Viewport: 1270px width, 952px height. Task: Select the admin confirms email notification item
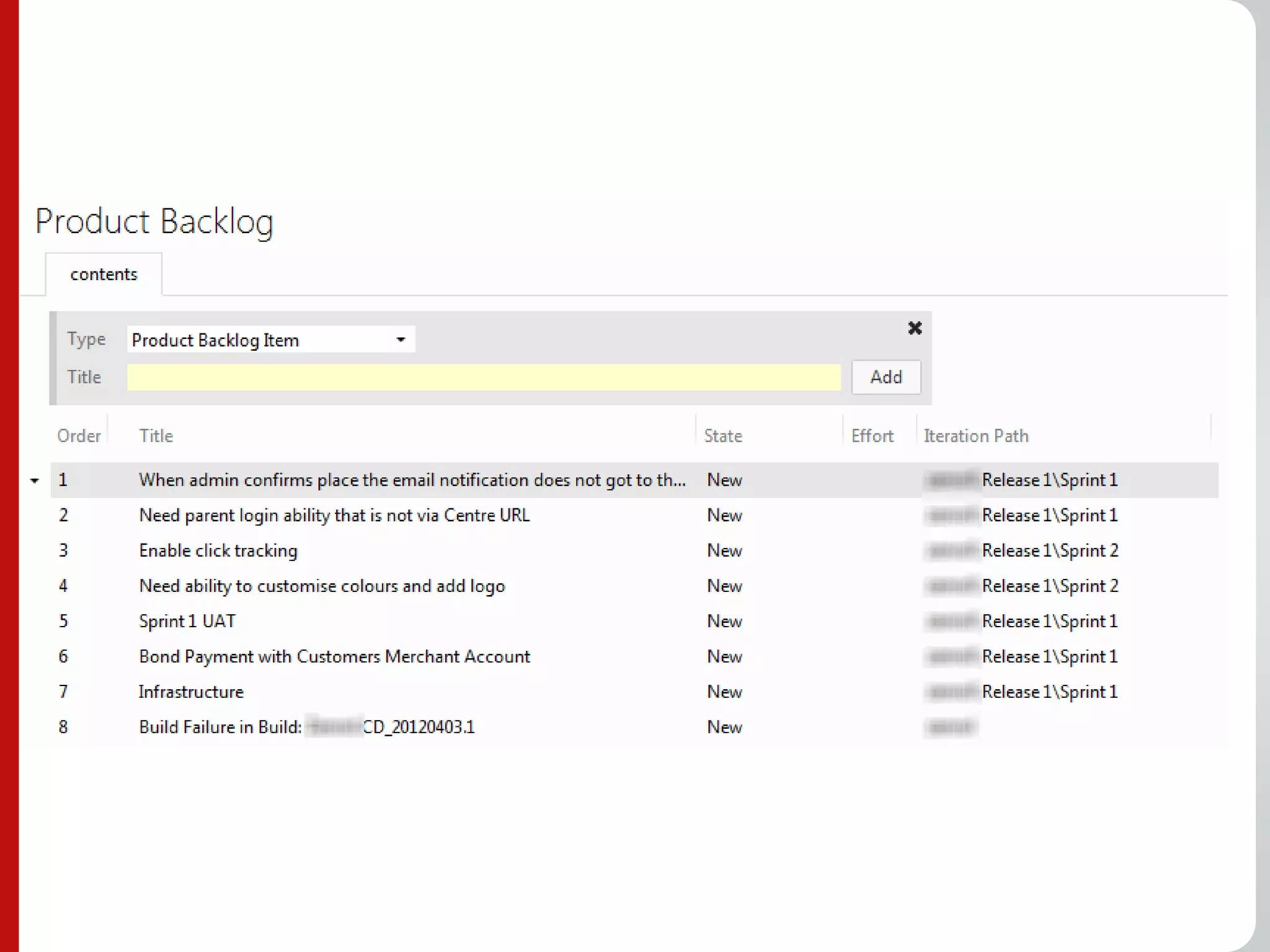click(x=412, y=480)
